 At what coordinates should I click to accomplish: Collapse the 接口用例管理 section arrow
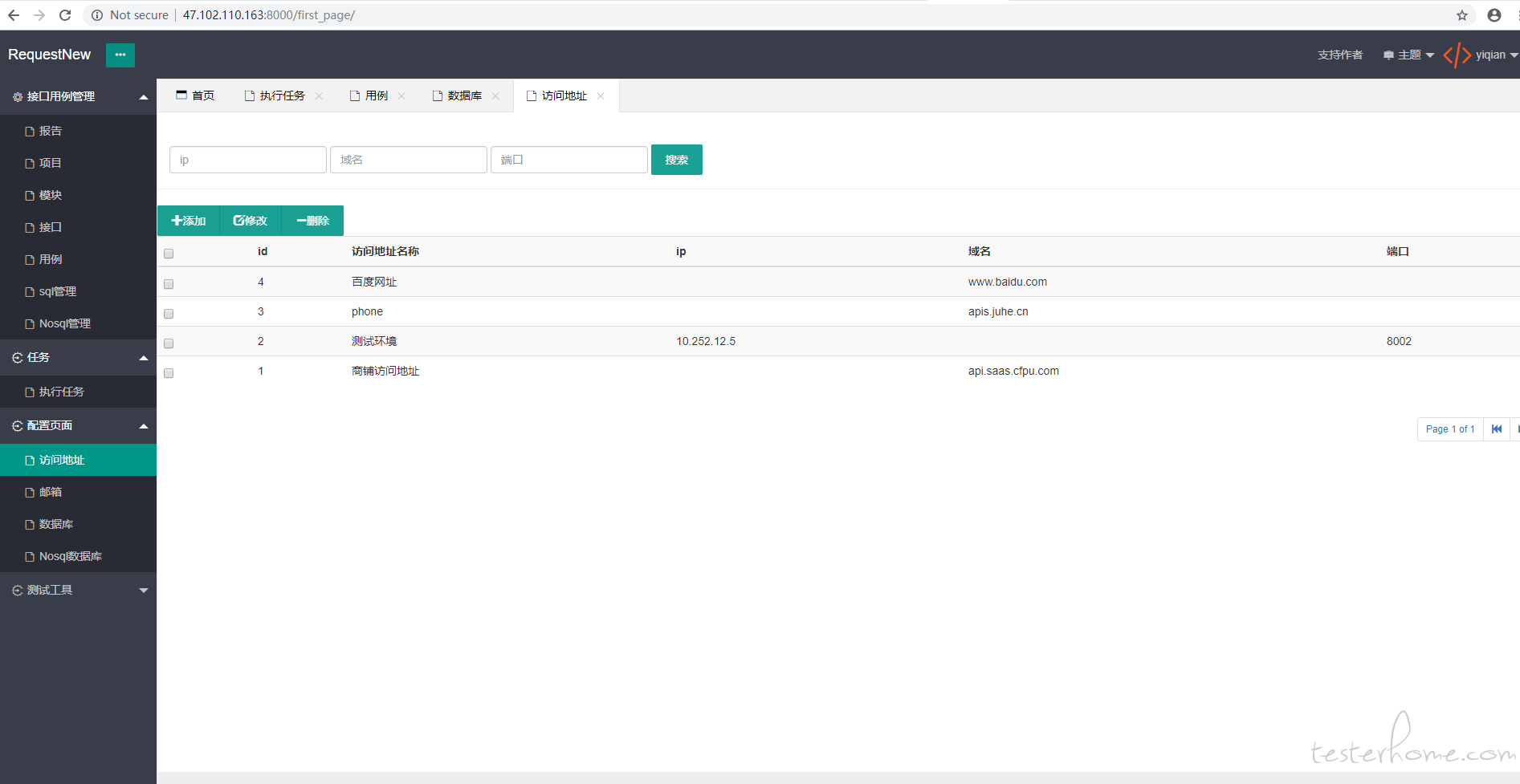(x=144, y=97)
